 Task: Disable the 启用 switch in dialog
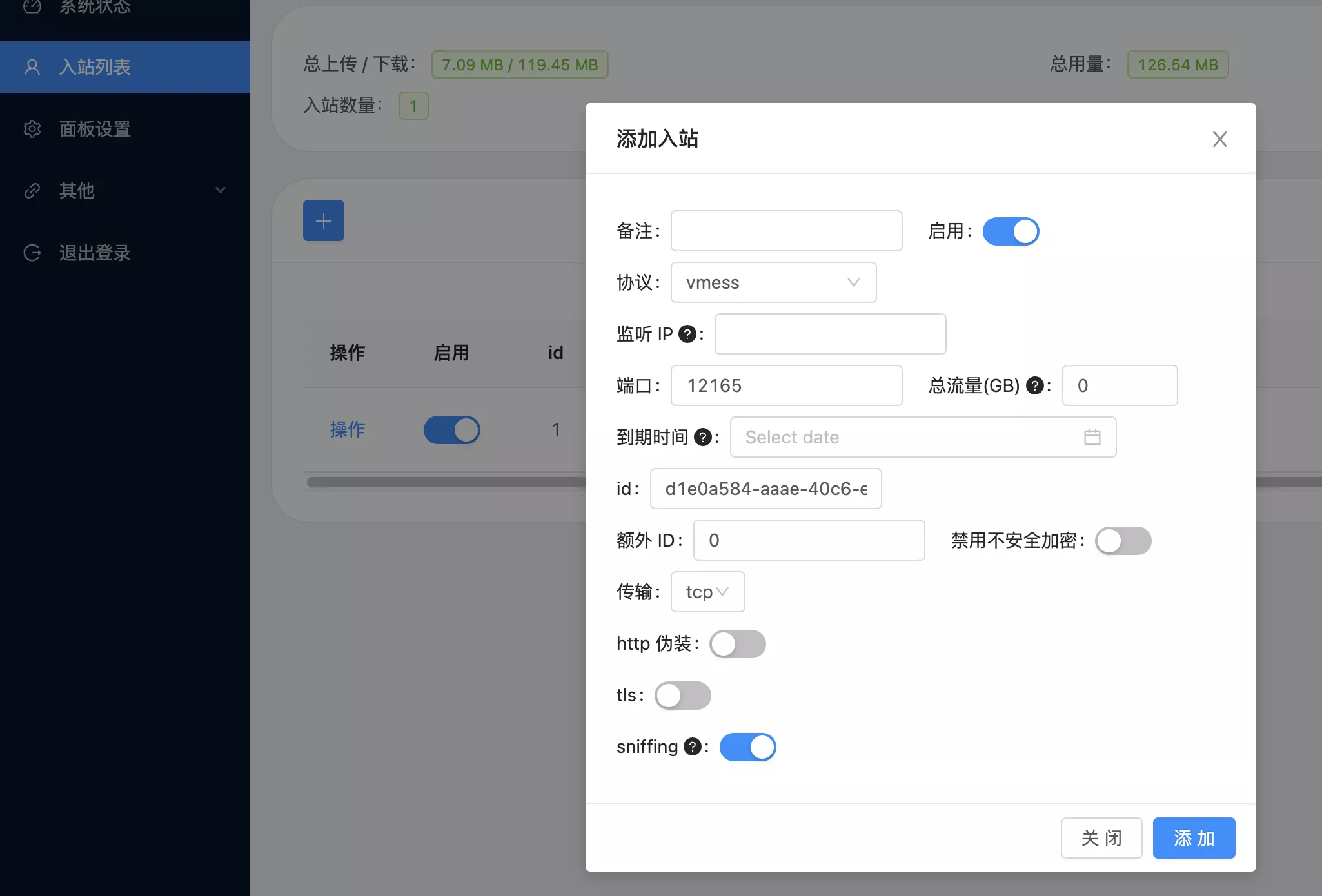1011,231
